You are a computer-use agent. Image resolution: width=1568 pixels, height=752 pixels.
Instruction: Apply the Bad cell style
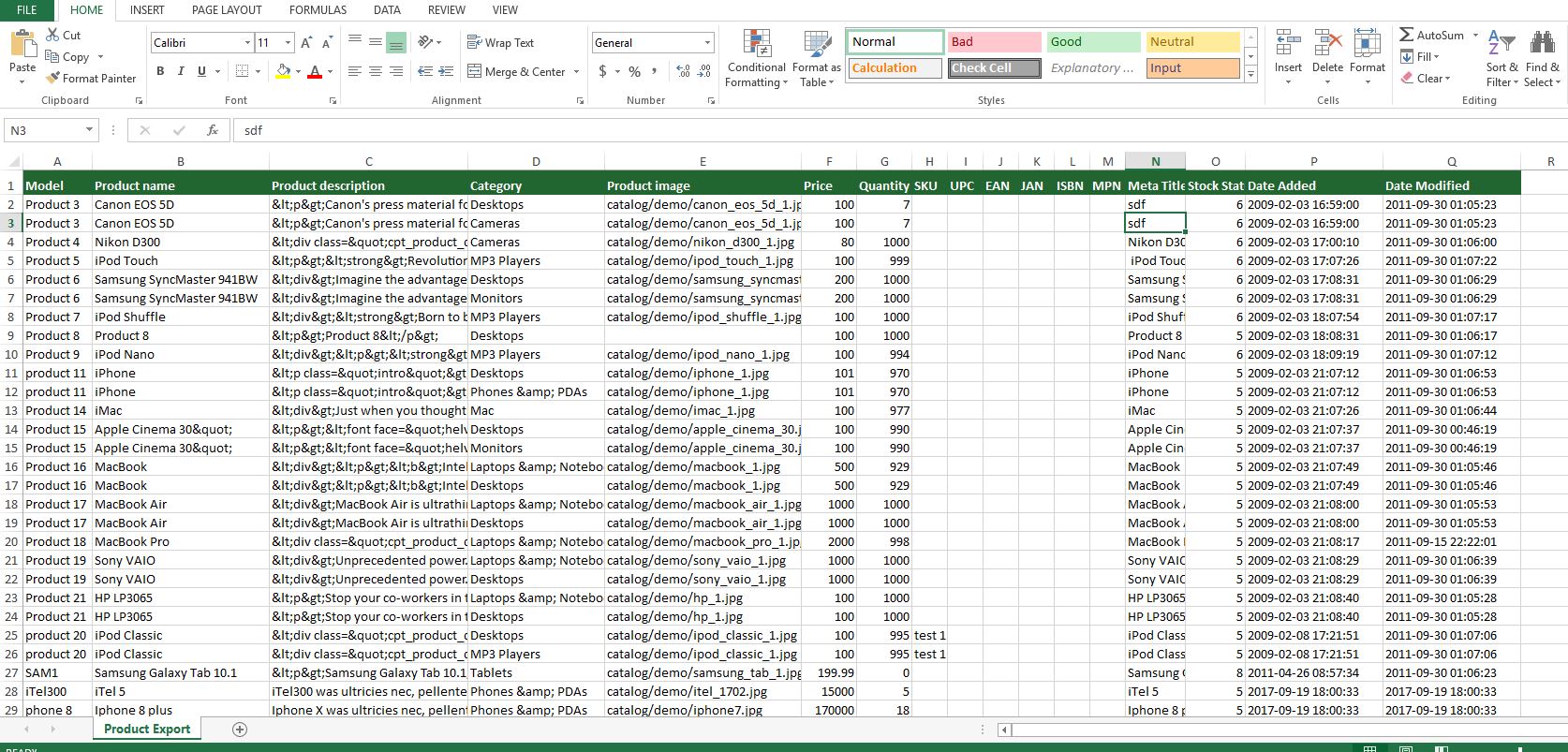(994, 42)
